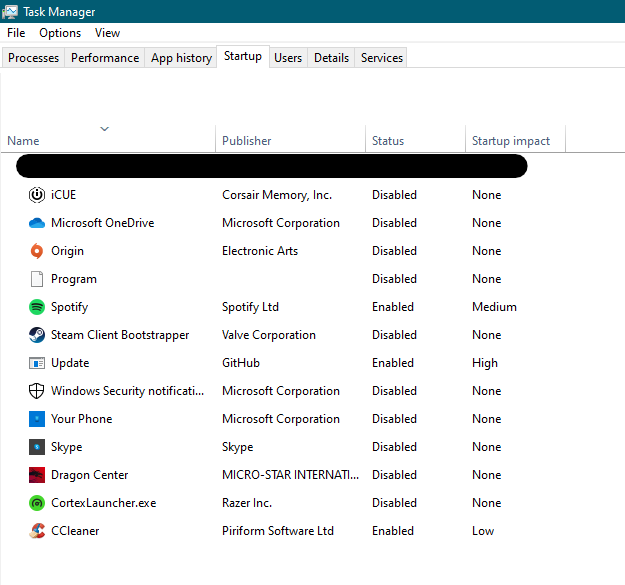Click the GitHub Update app icon
The height and width of the screenshot is (585, 625).
pyautogui.click(x=37, y=363)
